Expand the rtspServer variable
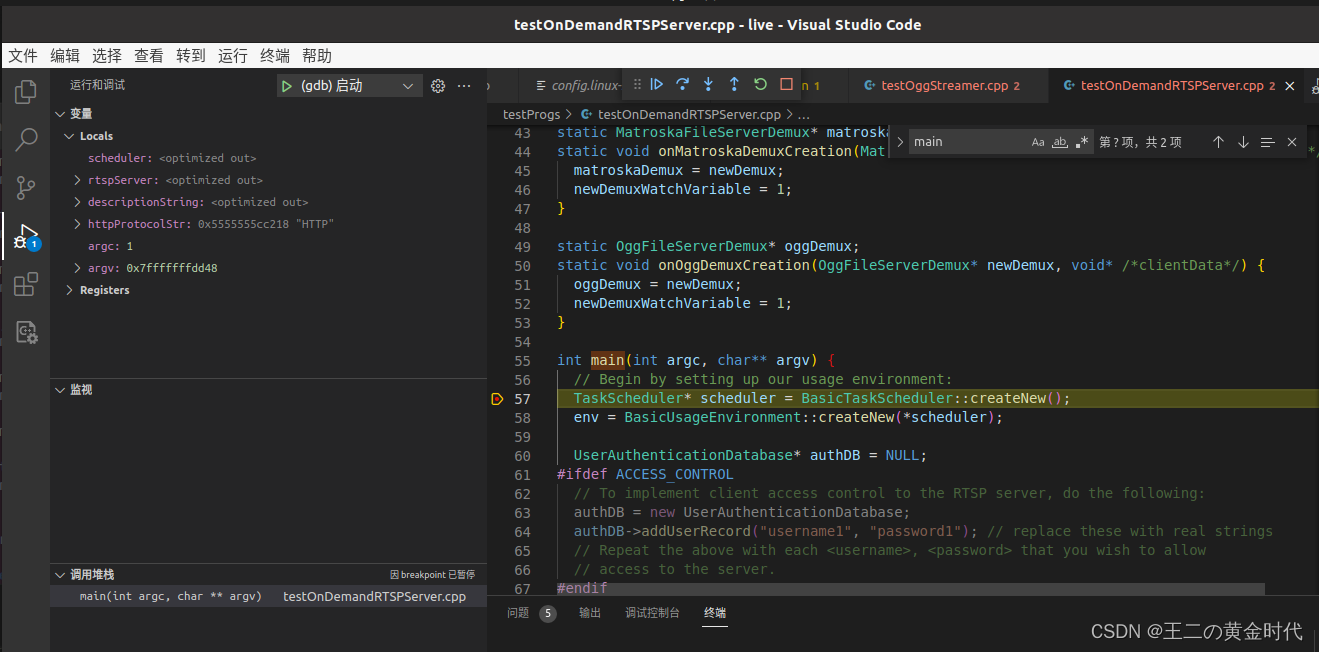Viewport: 1319px width, 652px height. pyautogui.click(x=78, y=180)
